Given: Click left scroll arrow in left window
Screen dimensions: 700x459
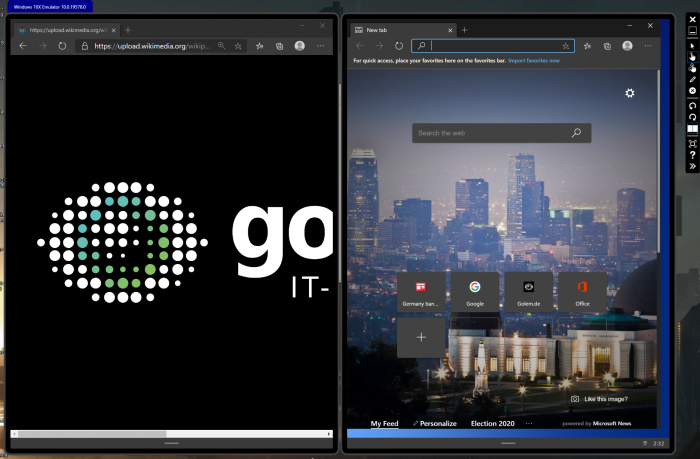Looking at the screenshot, I should coord(15,434).
